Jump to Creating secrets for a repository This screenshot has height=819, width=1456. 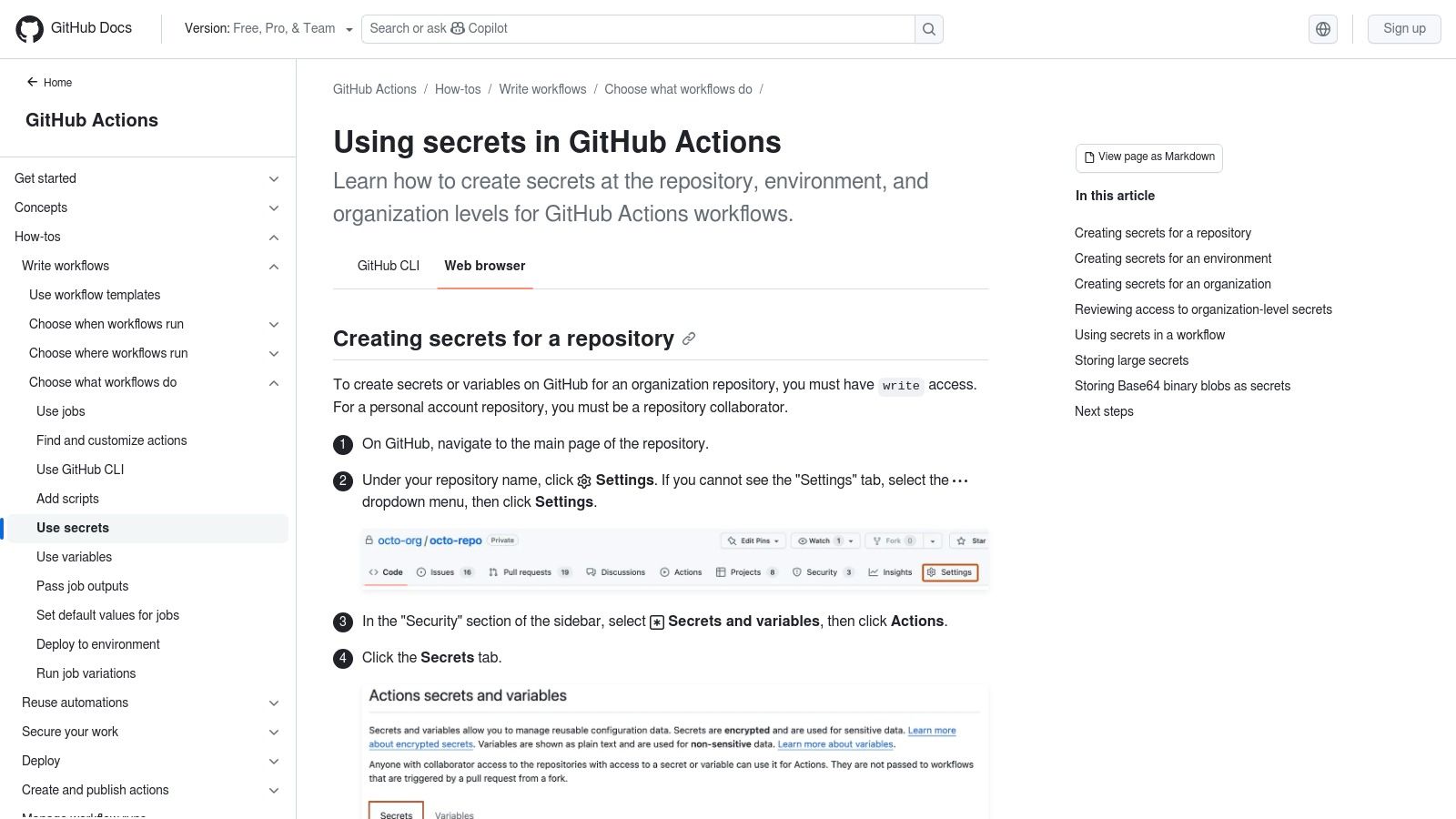1163,233
